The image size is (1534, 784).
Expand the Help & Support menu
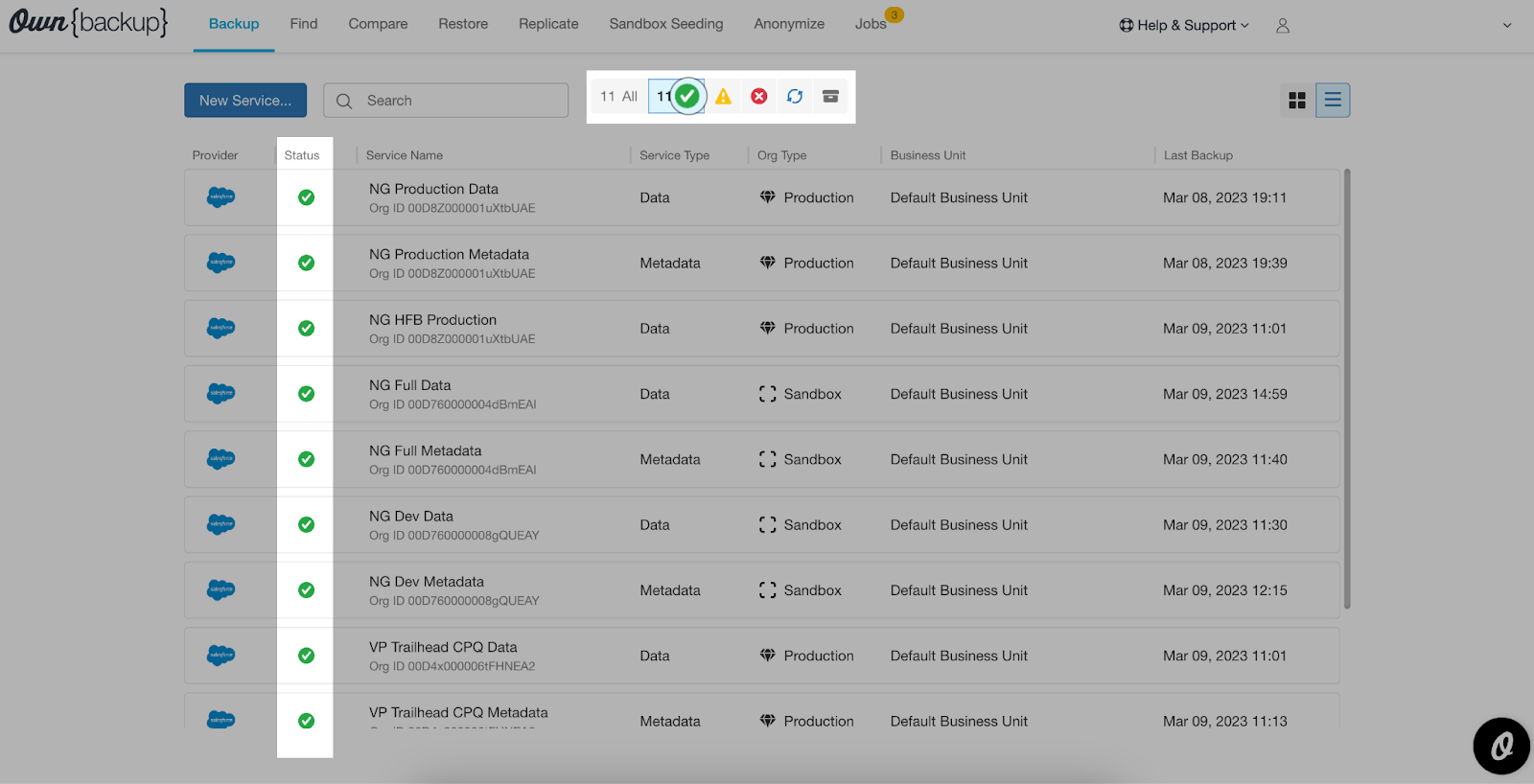coord(1184,26)
